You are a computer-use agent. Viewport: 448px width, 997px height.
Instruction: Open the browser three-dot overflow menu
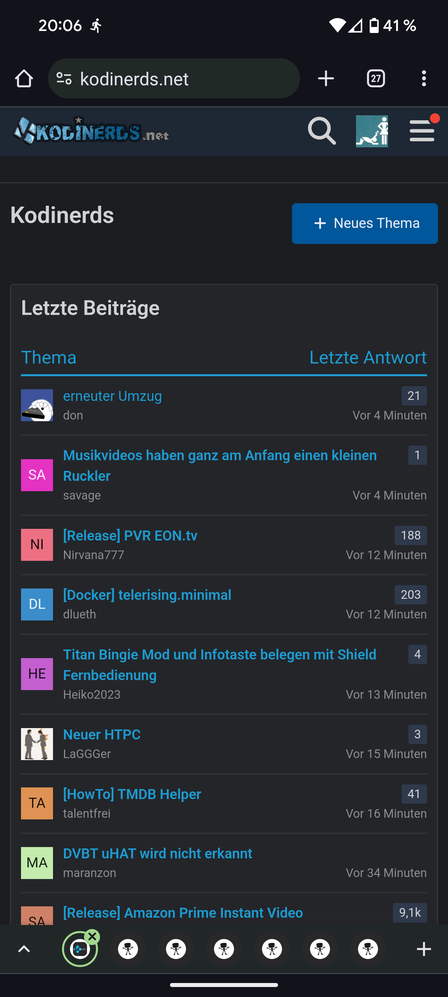click(424, 79)
